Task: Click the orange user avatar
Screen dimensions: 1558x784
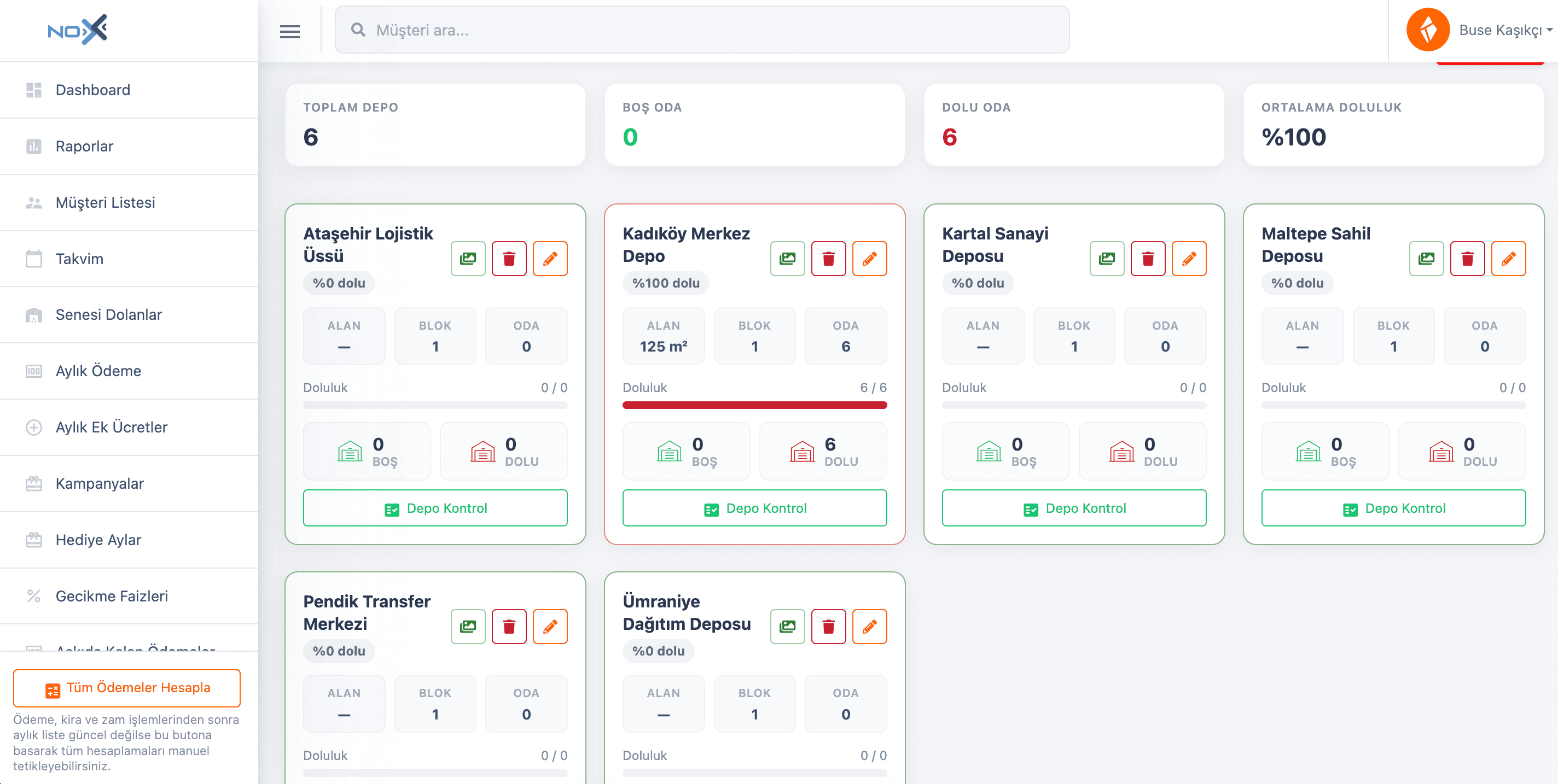Action: [1427, 30]
